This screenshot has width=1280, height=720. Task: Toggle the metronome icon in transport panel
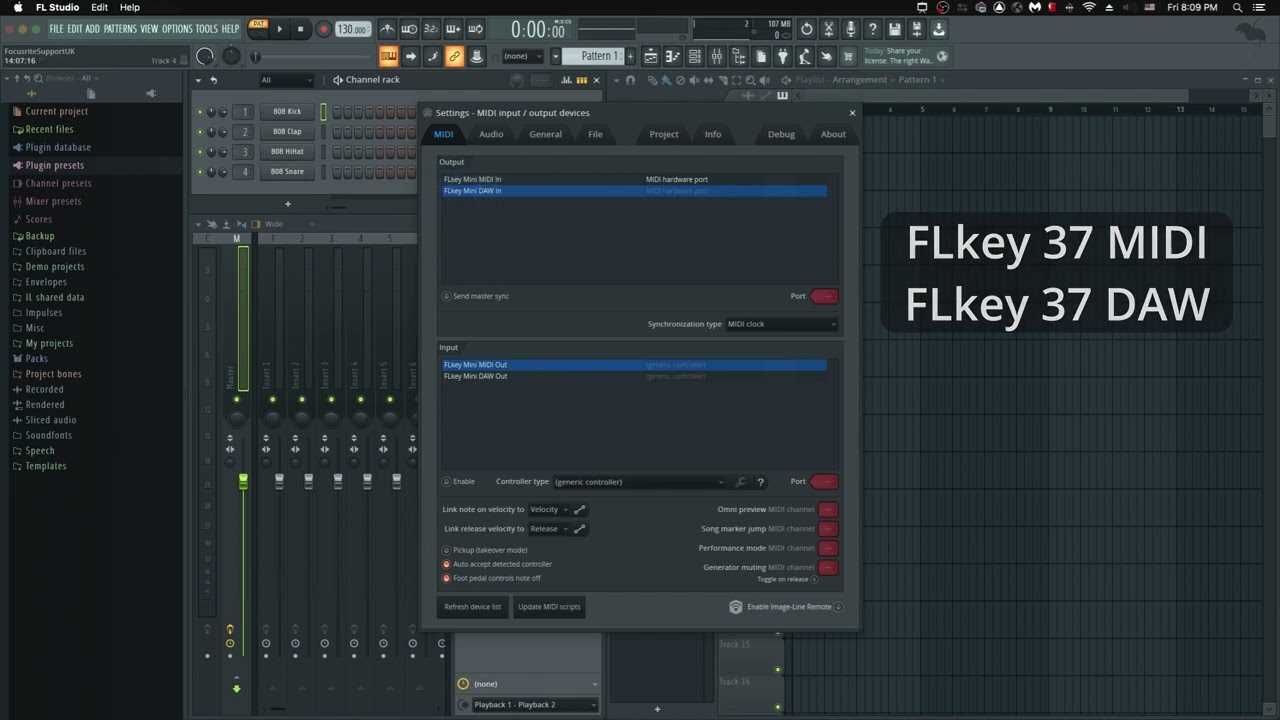pyautogui.click(x=387, y=29)
